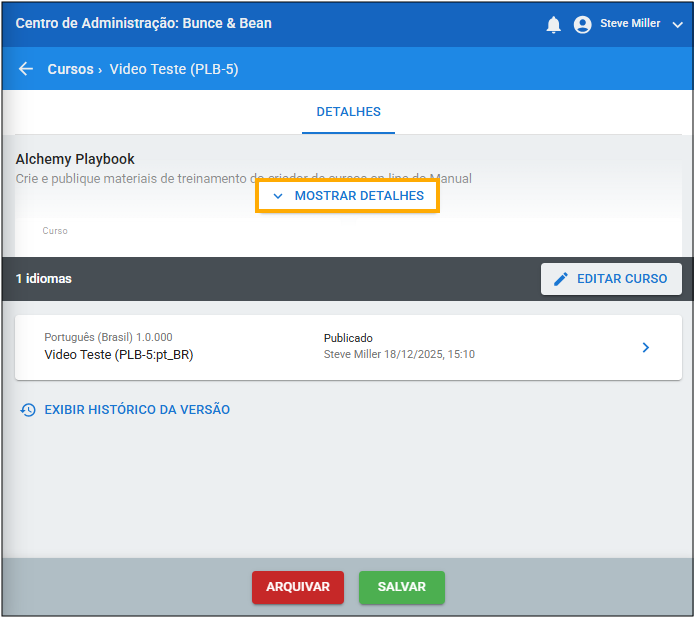Open the Steve Miller user menu
This screenshot has height=617, width=694.
point(629,24)
